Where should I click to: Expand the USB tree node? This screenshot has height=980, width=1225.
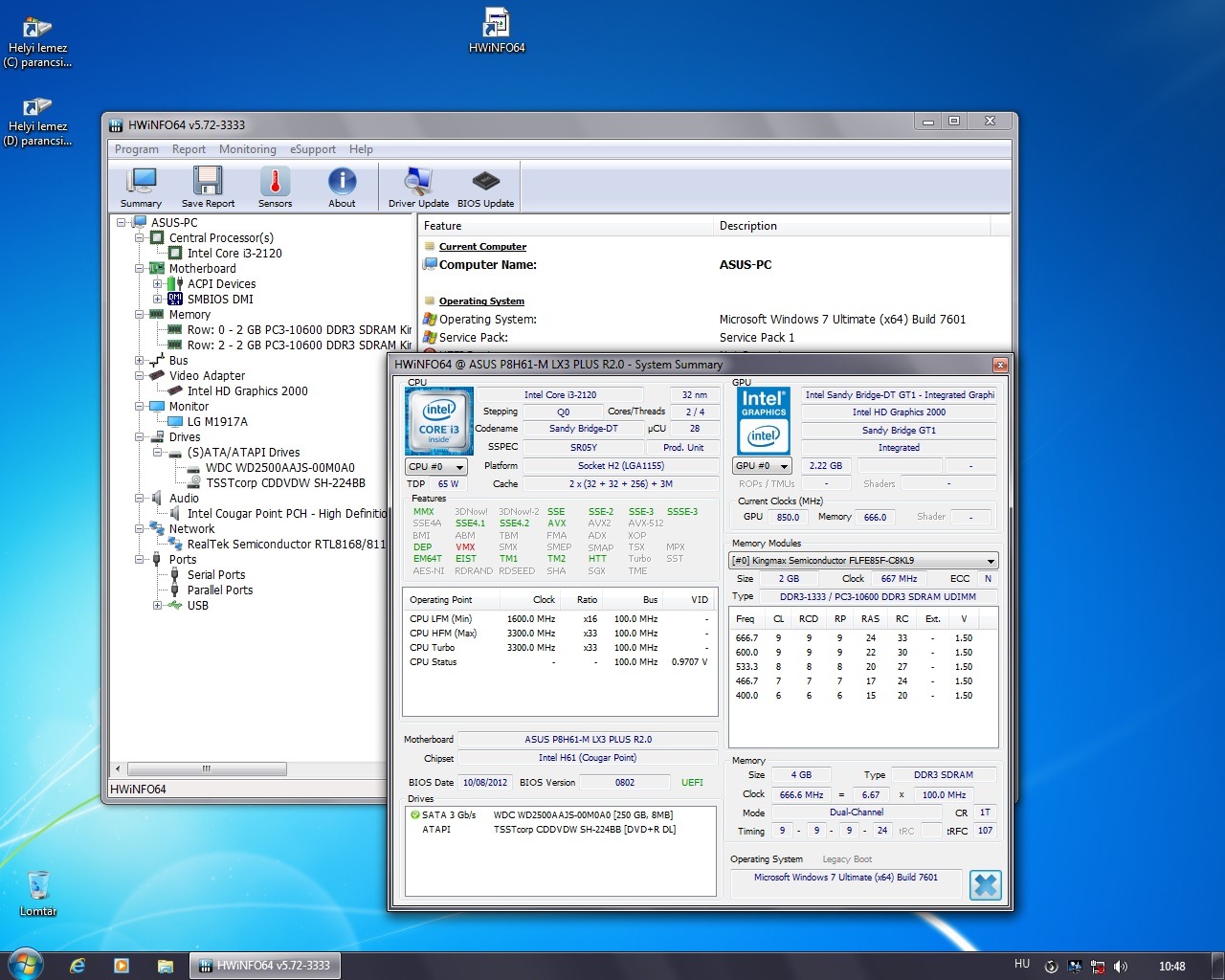pos(158,606)
